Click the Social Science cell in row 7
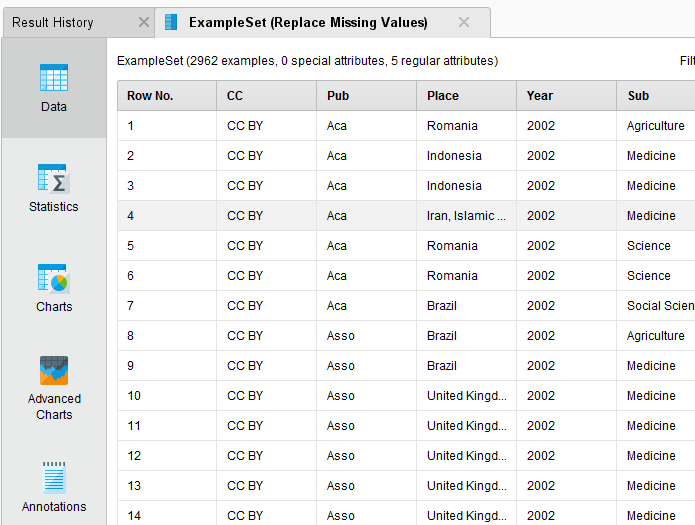This screenshot has width=695, height=525. click(x=659, y=306)
